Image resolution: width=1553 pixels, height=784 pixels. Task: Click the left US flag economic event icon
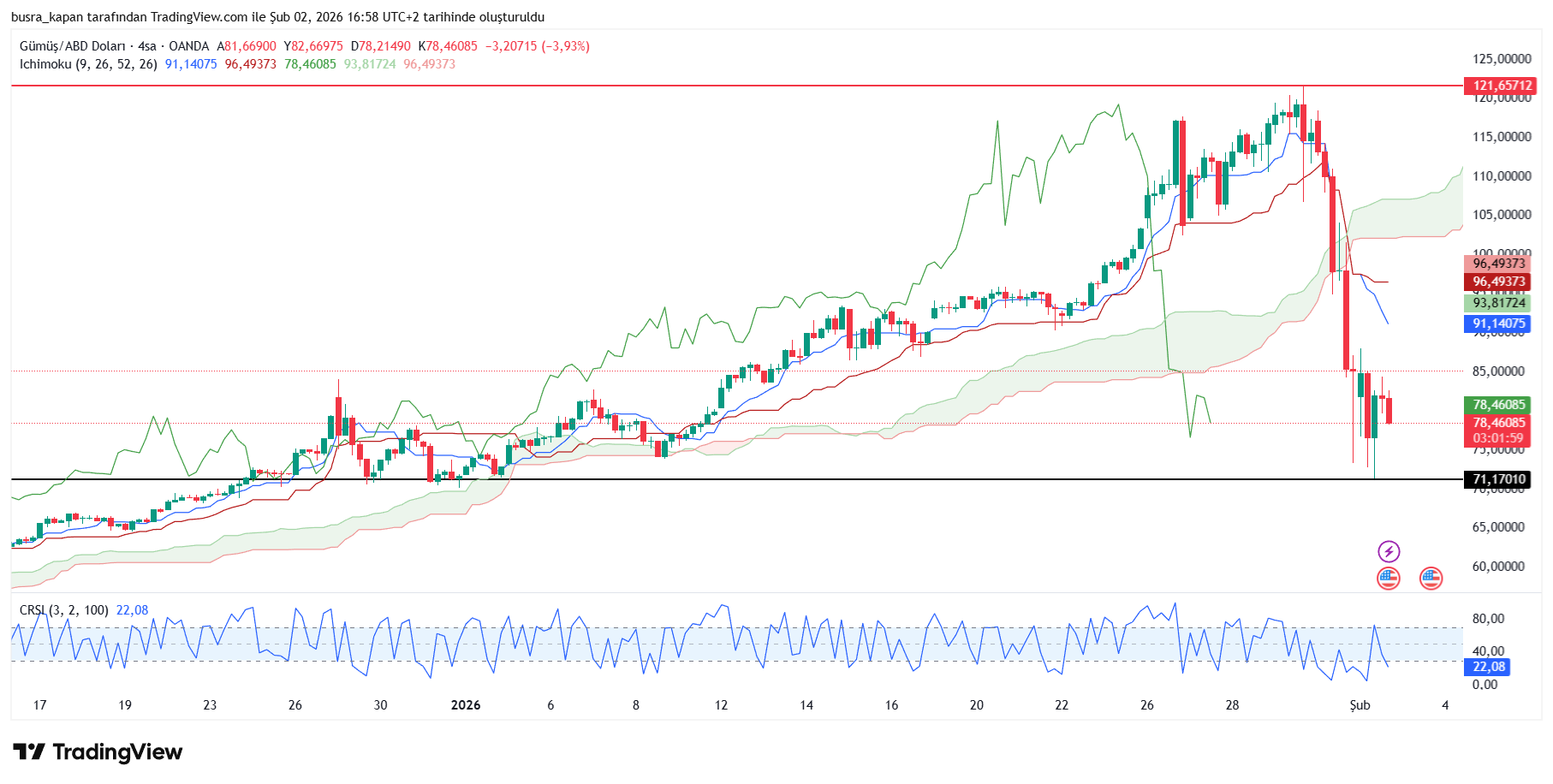[1388, 579]
